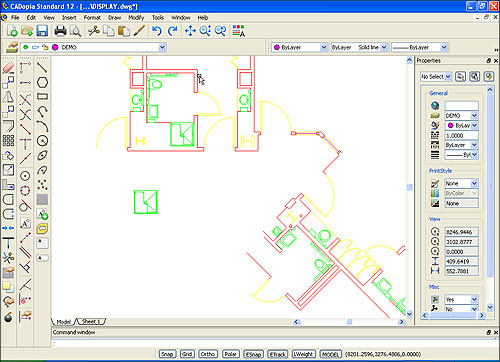Image resolution: width=500 pixels, height=362 pixels.
Task: Click the Undo arrow icon
Action: pos(156,31)
